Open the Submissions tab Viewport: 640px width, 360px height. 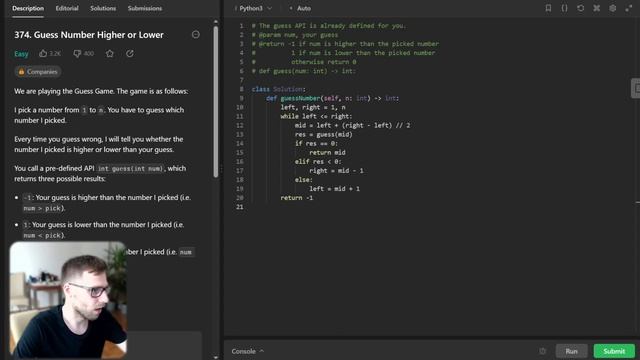coord(144,8)
